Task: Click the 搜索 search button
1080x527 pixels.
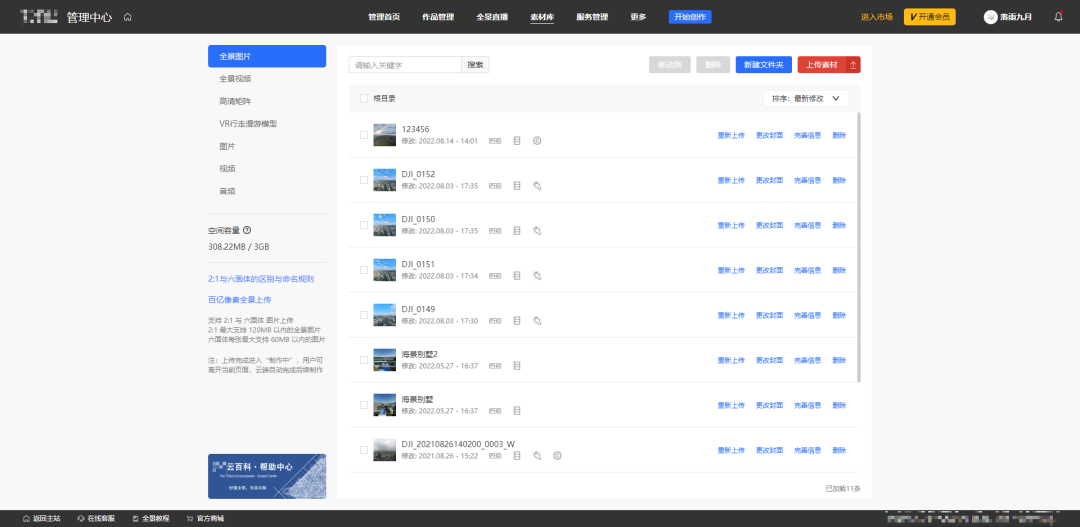Action: (475, 65)
